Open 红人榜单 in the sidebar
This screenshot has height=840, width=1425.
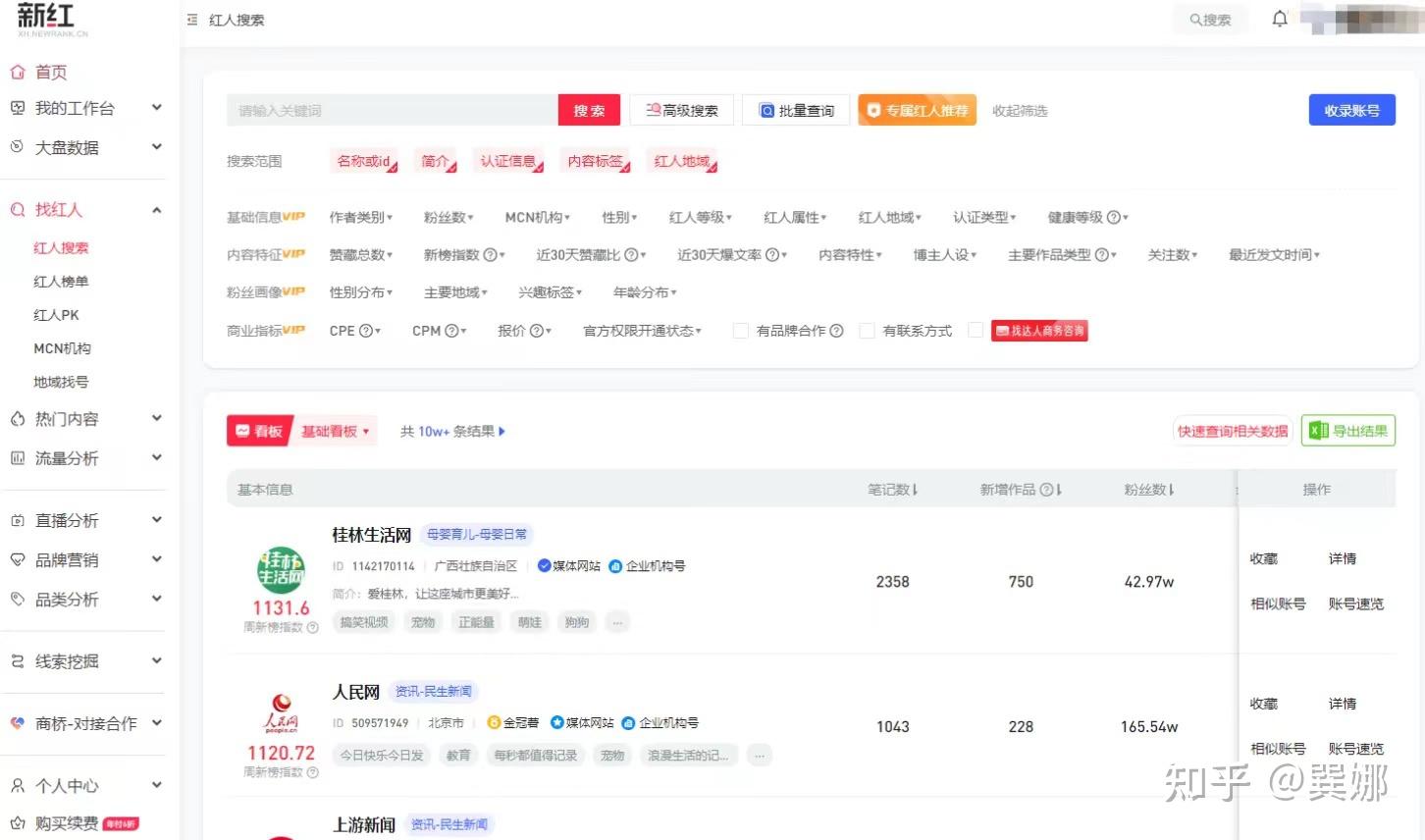[61, 282]
